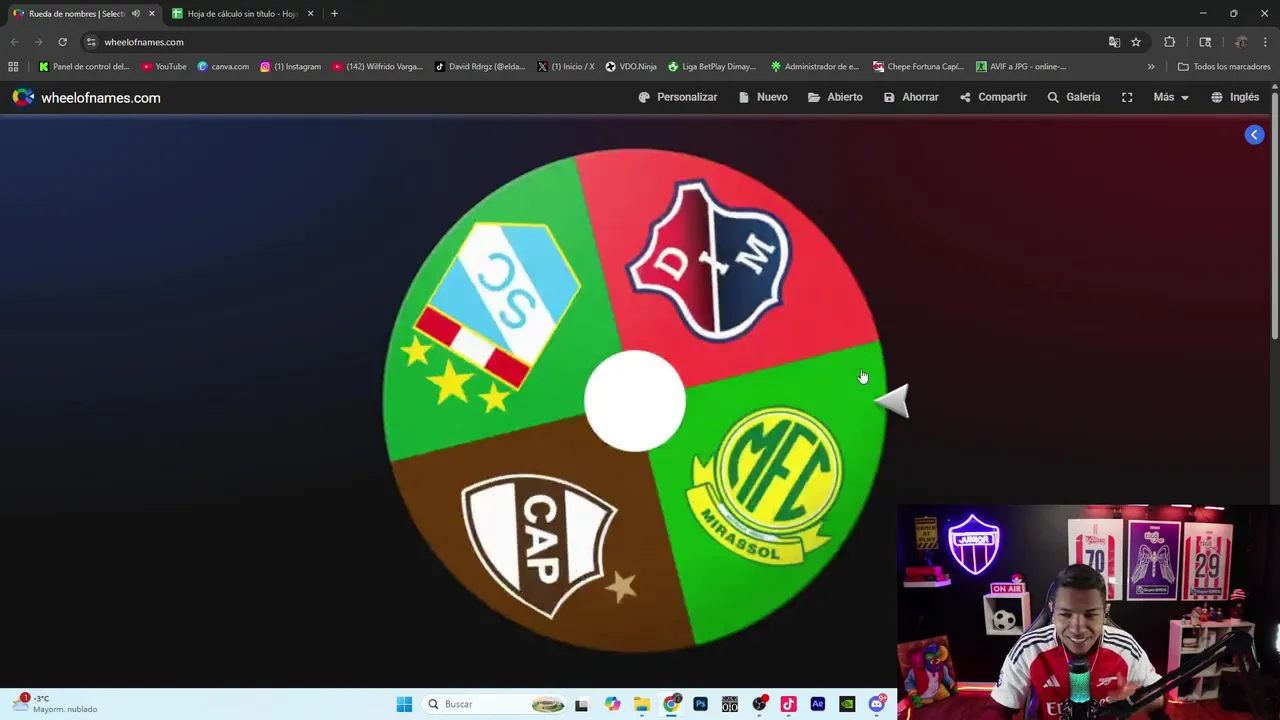The height and width of the screenshot is (720, 1280).
Task: Open the Inicio / X bookmark
Action: 565,67
